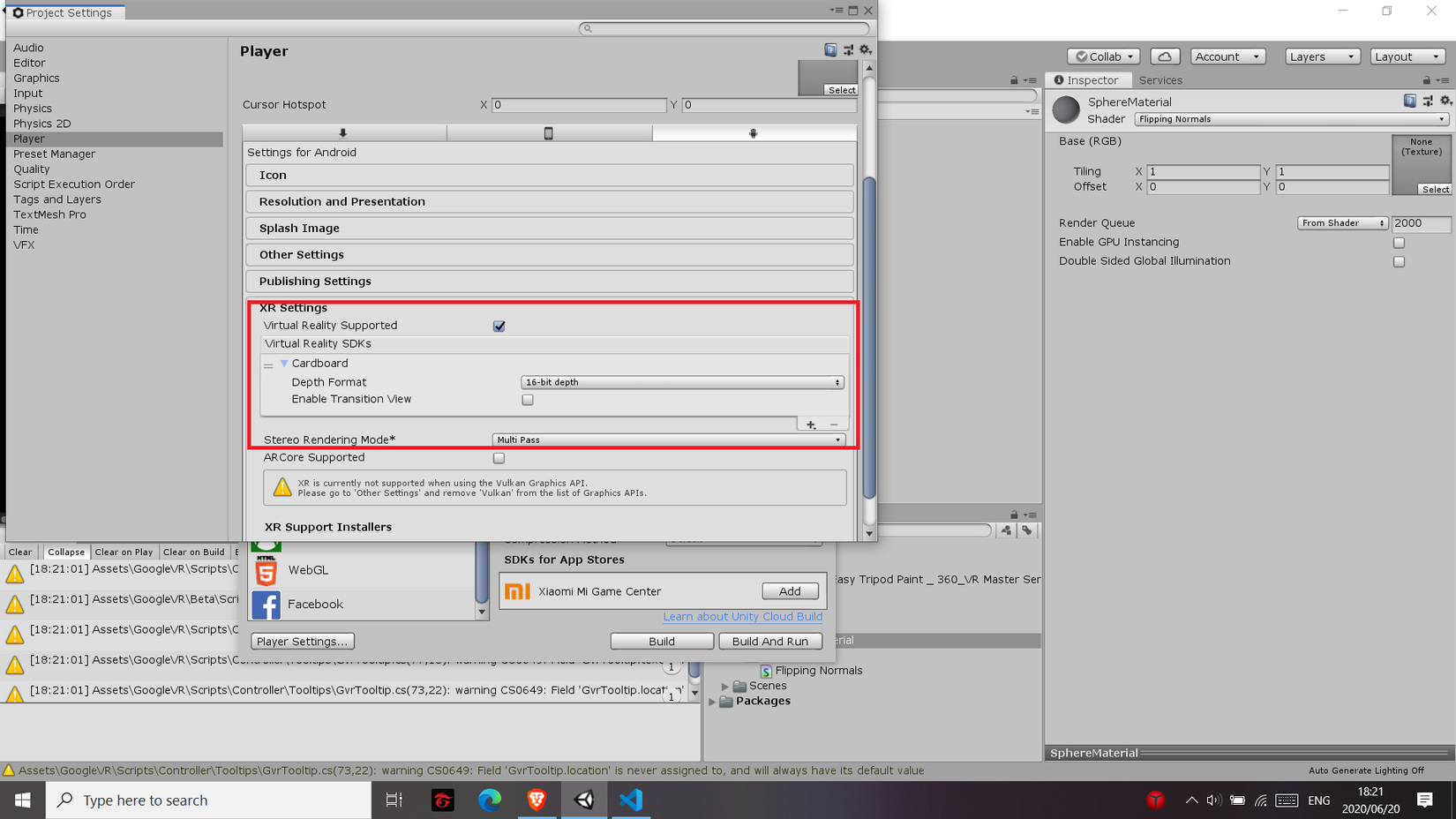Select the Android platform tab
This screenshot has height=819, width=1456.
click(754, 133)
